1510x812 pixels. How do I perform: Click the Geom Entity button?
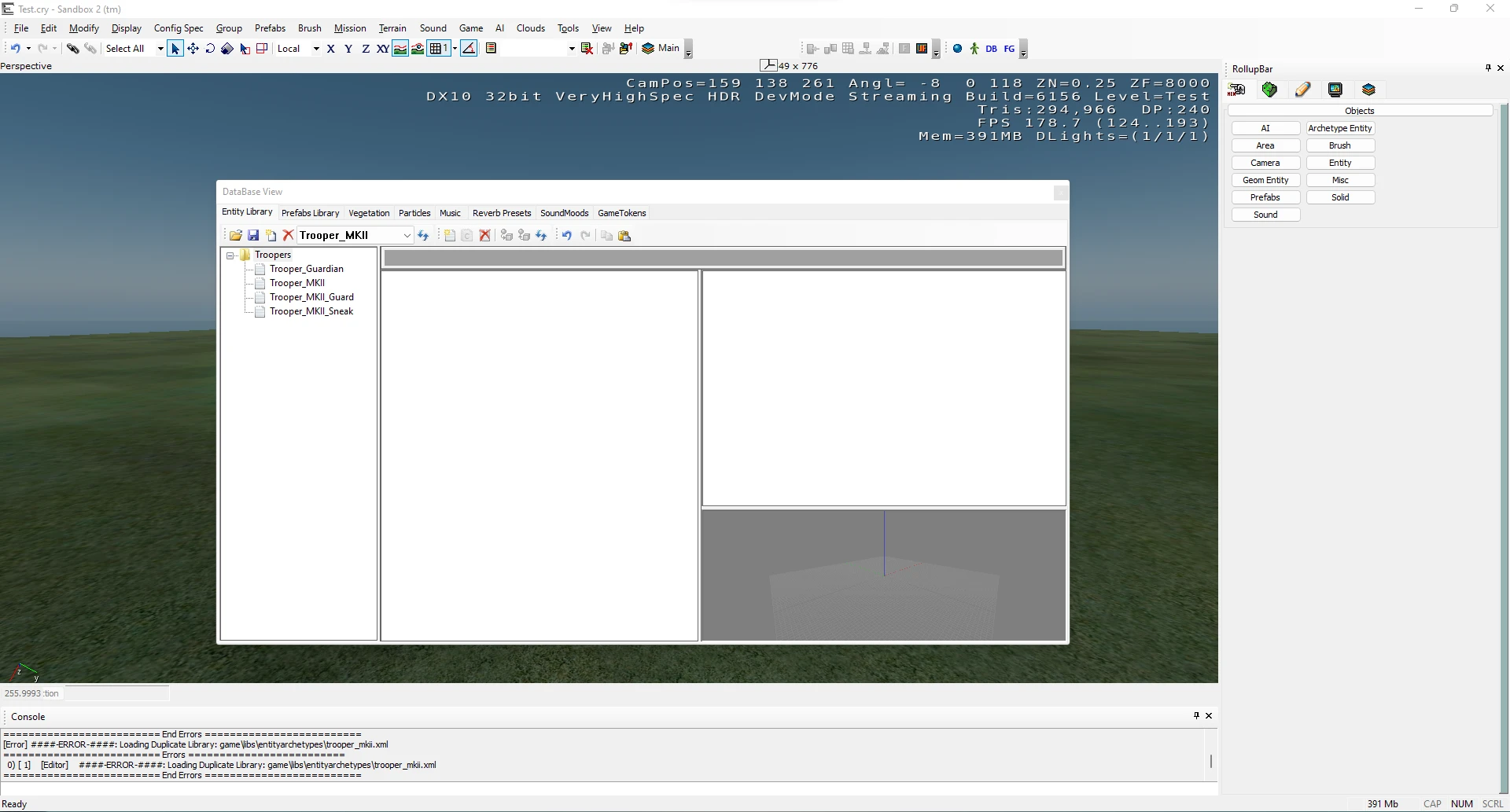tap(1265, 180)
